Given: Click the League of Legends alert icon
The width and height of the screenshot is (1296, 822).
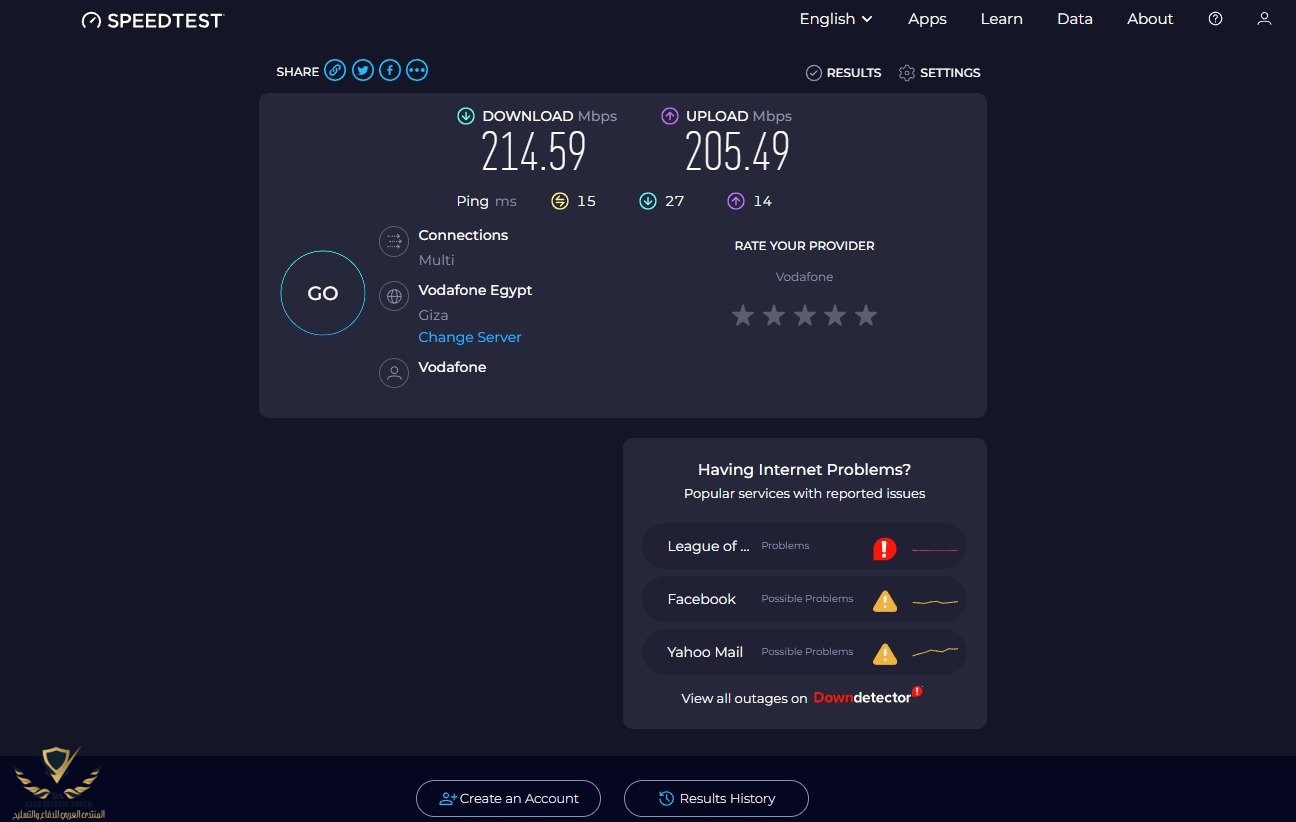Looking at the screenshot, I should tap(884, 549).
